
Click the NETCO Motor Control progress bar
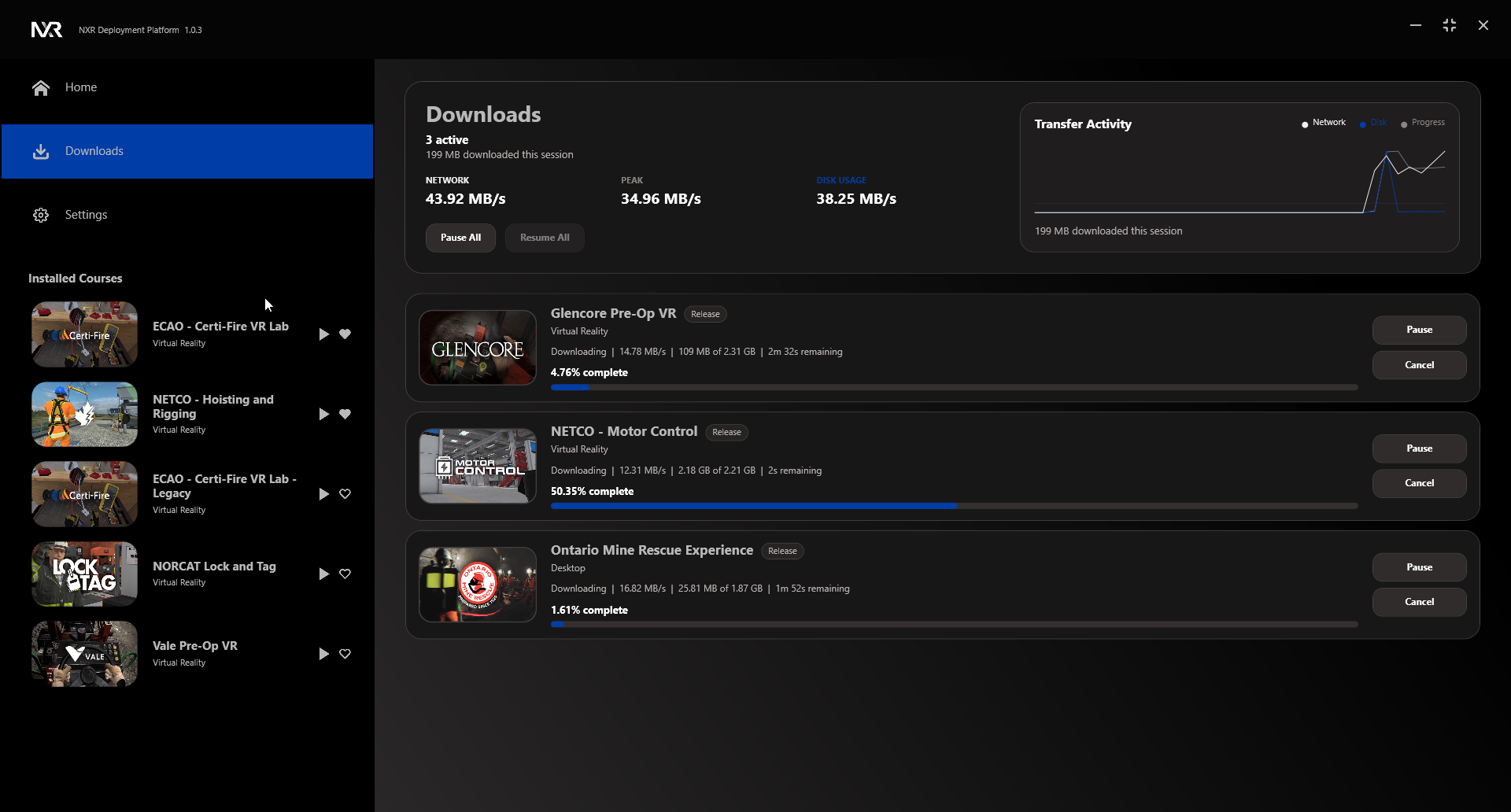tap(954, 506)
